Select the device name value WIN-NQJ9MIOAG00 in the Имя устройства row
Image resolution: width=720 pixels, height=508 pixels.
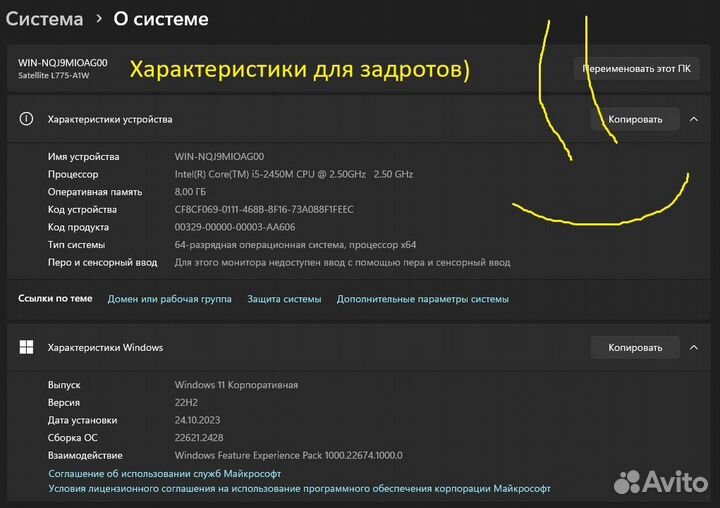click(219, 157)
